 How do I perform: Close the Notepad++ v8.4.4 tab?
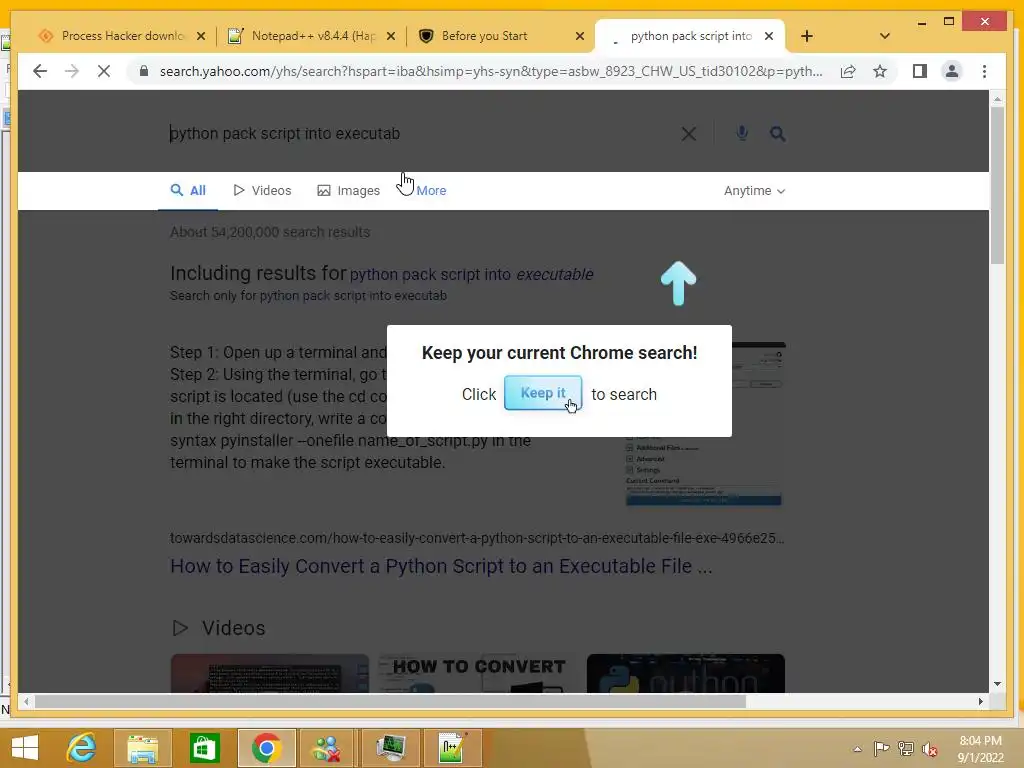[x=391, y=36]
